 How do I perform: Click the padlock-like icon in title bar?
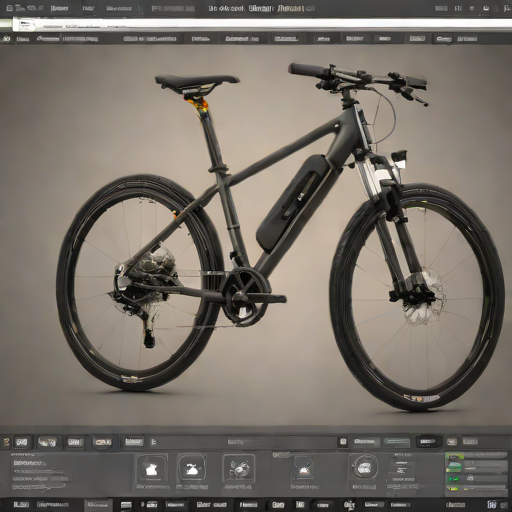(x=486, y=8)
